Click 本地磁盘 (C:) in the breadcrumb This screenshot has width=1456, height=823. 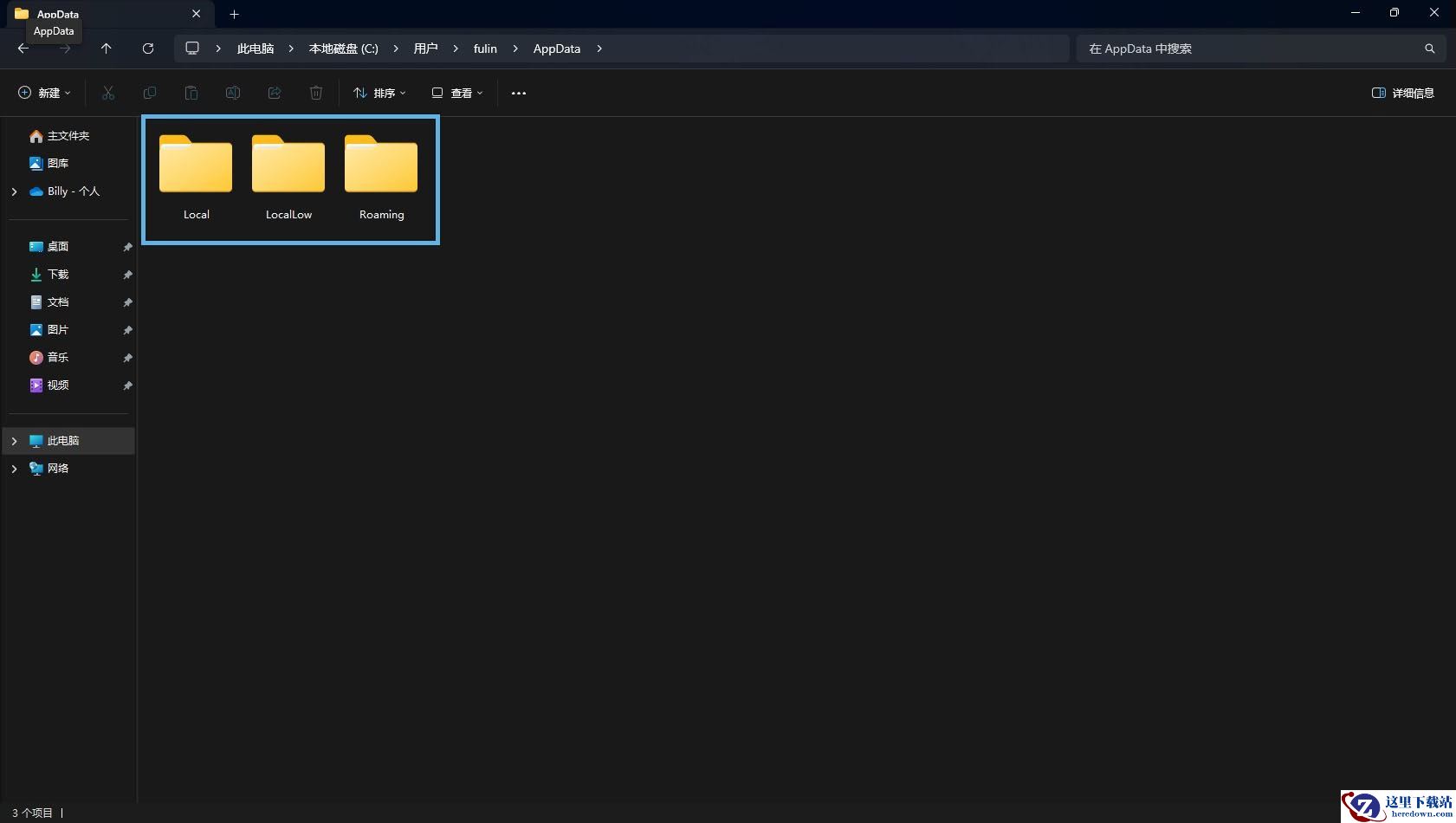pos(344,49)
